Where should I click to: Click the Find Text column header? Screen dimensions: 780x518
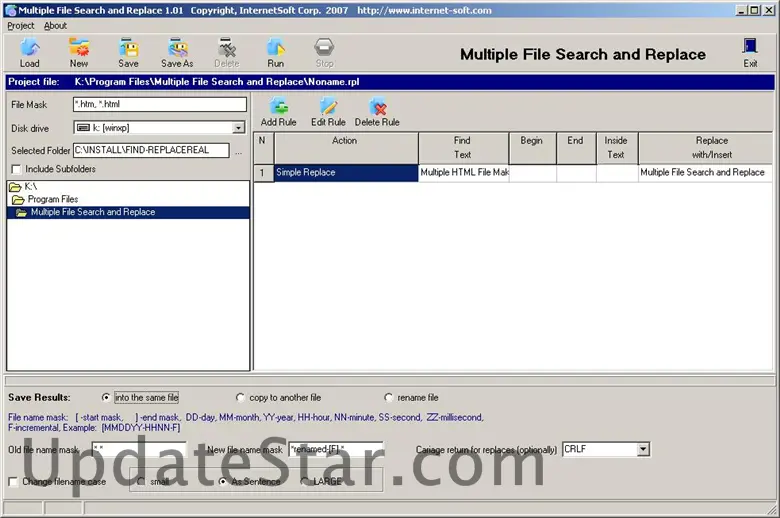[x=464, y=148]
